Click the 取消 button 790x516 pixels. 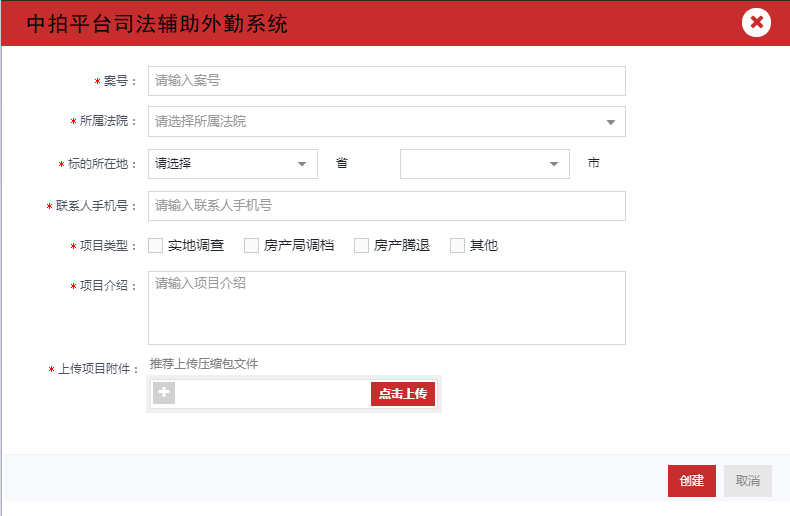[x=748, y=481]
